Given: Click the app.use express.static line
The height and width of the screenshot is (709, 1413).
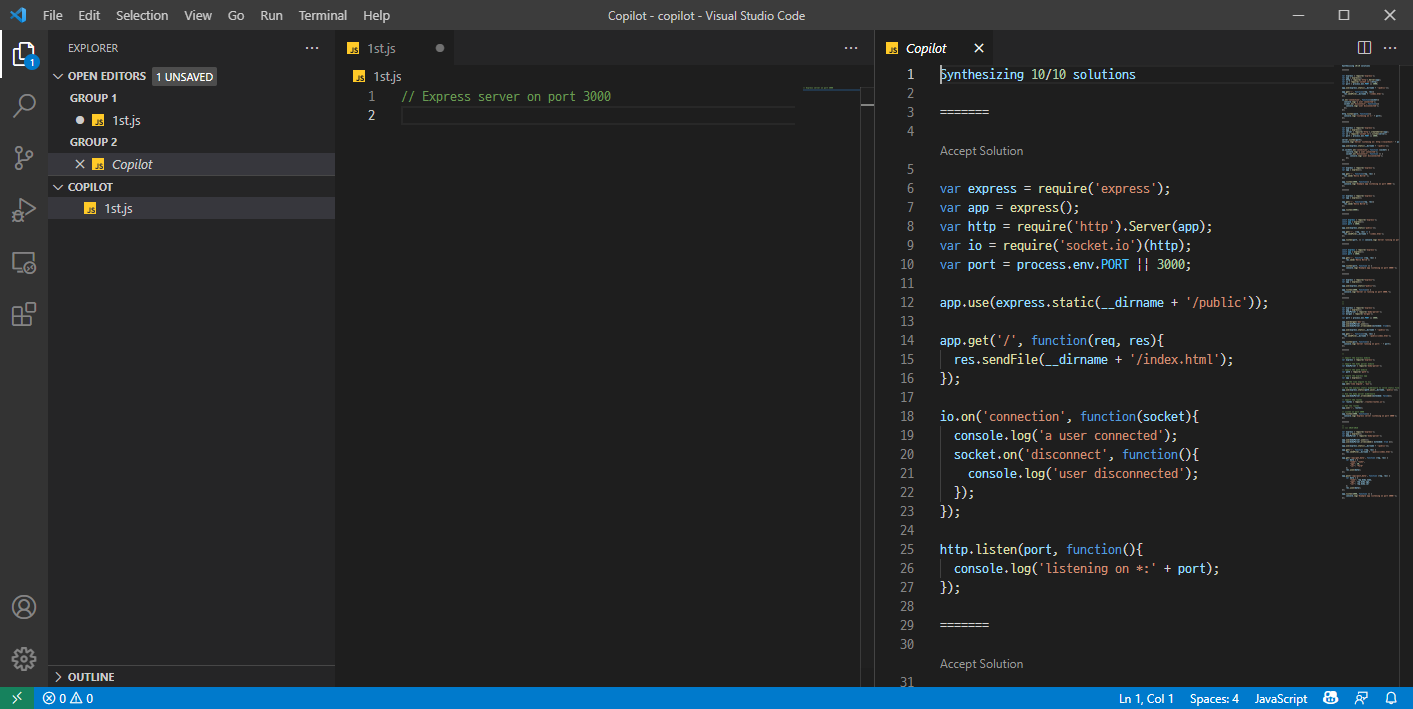Looking at the screenshot, I should [x=1104, y=302].
